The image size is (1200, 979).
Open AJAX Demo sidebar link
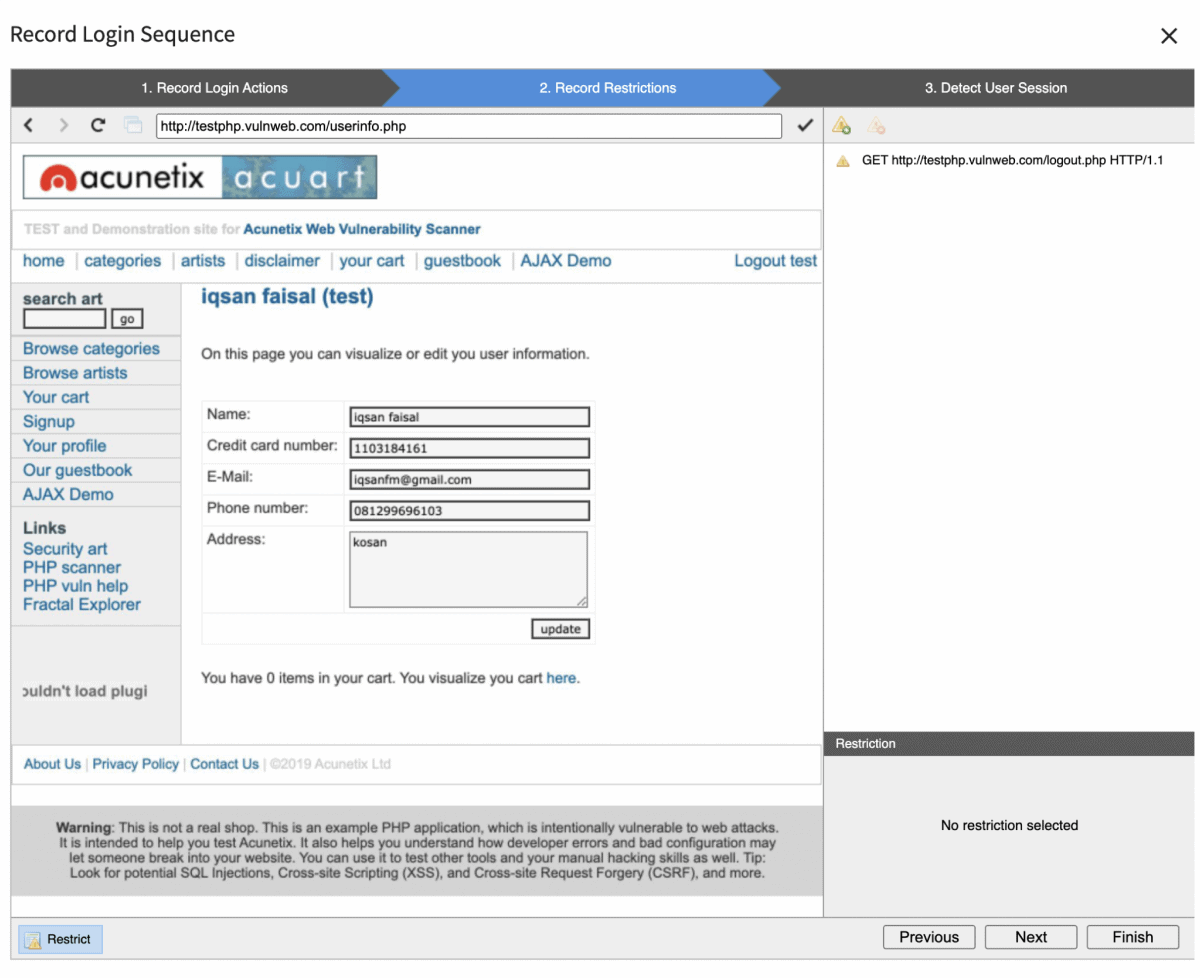click(68, 494)
